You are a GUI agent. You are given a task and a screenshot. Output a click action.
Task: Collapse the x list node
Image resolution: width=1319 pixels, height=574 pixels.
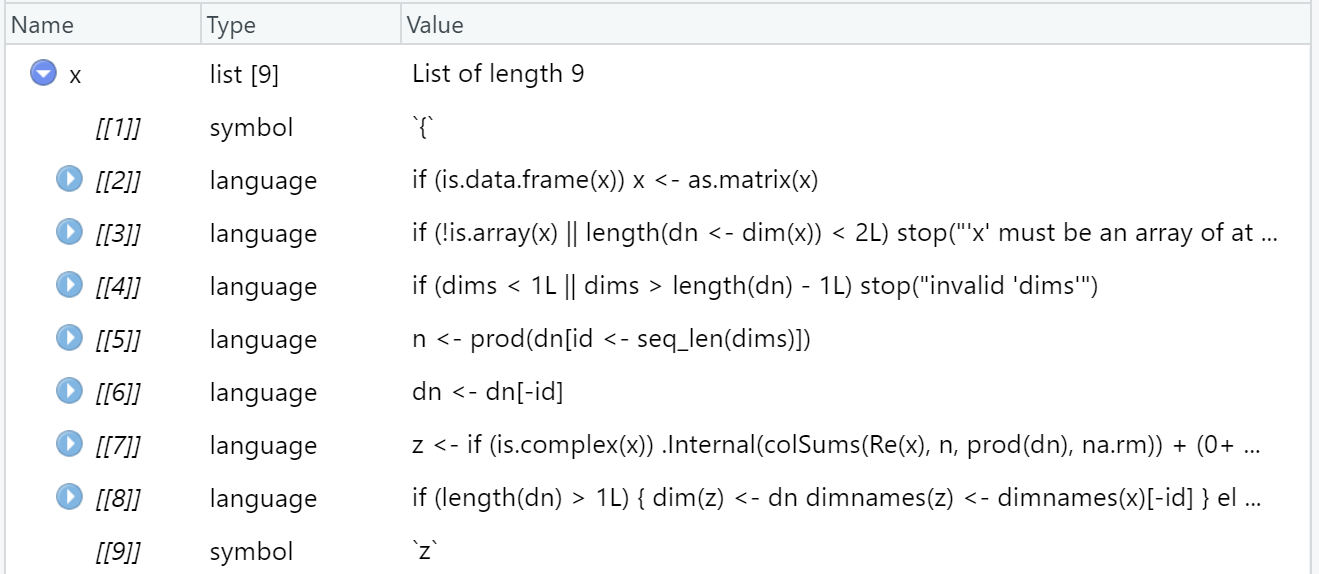pos(43,73)
